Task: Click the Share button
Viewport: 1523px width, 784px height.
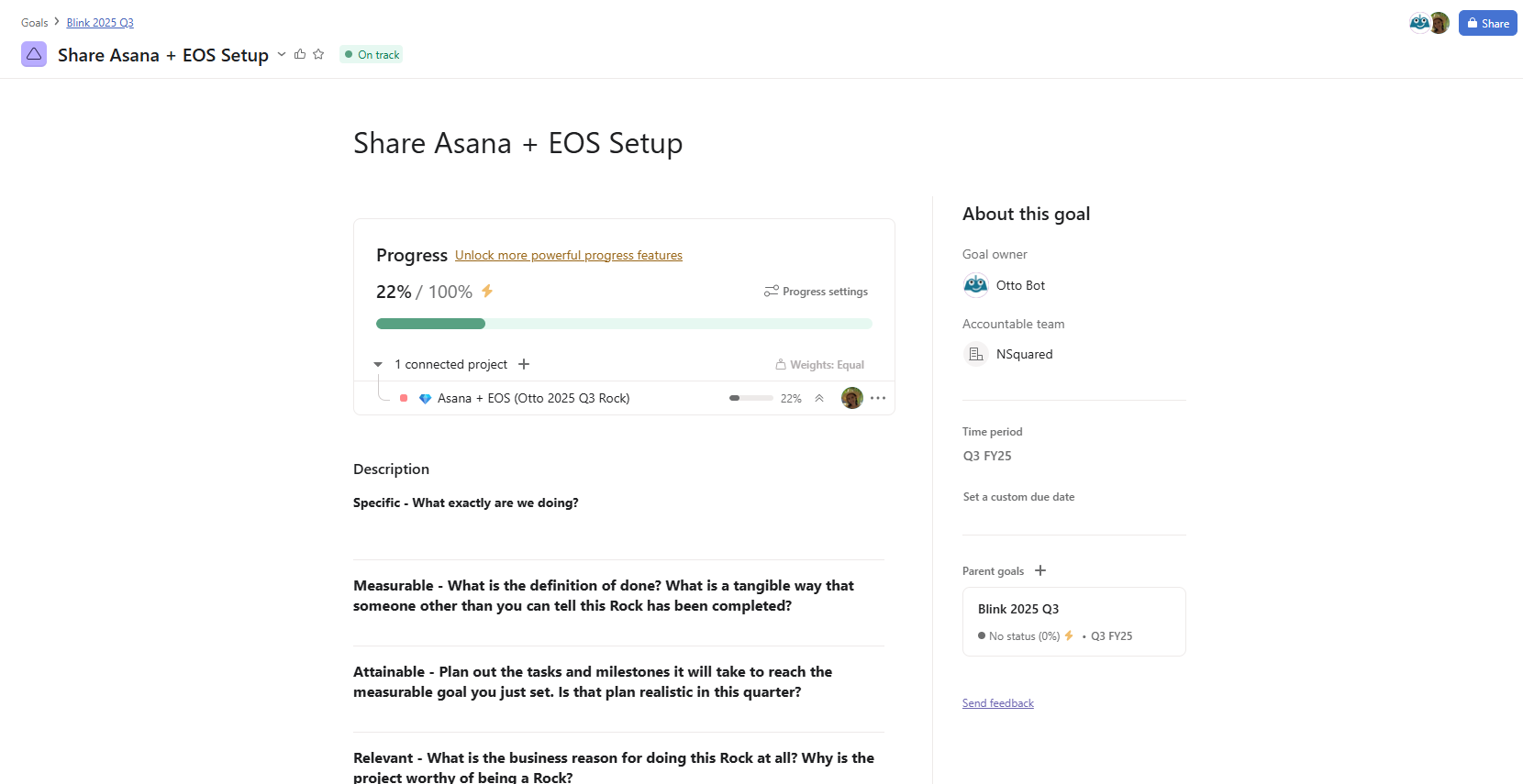Action: [1487, 23]
